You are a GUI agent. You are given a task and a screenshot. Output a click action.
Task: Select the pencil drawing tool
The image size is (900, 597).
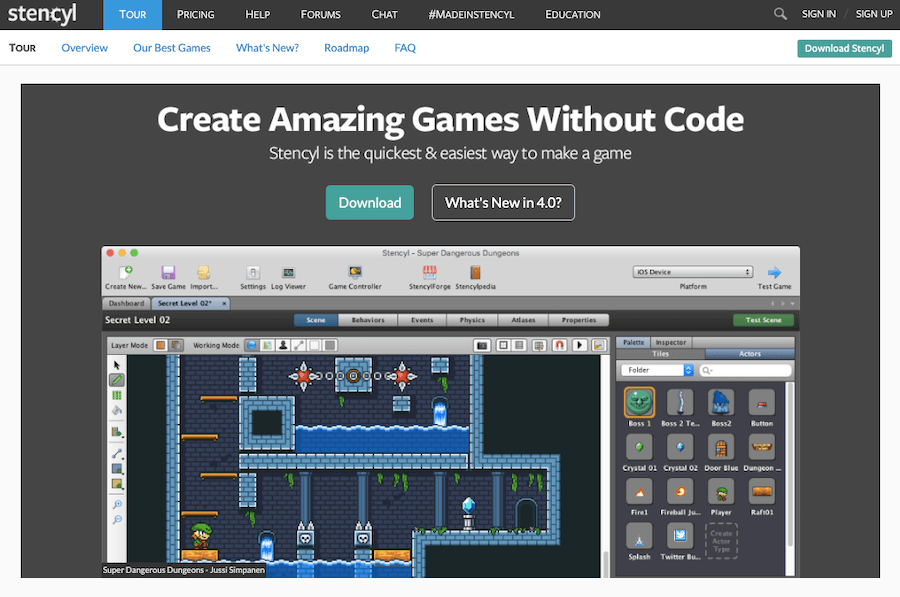point(117,380)
